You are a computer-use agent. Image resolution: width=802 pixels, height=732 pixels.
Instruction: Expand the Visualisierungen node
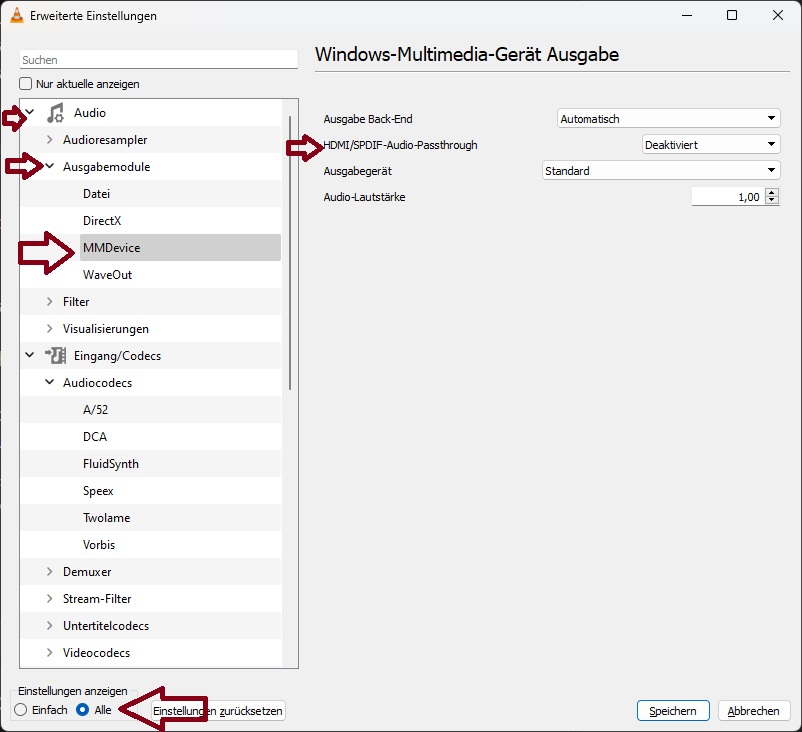(50, 328)
